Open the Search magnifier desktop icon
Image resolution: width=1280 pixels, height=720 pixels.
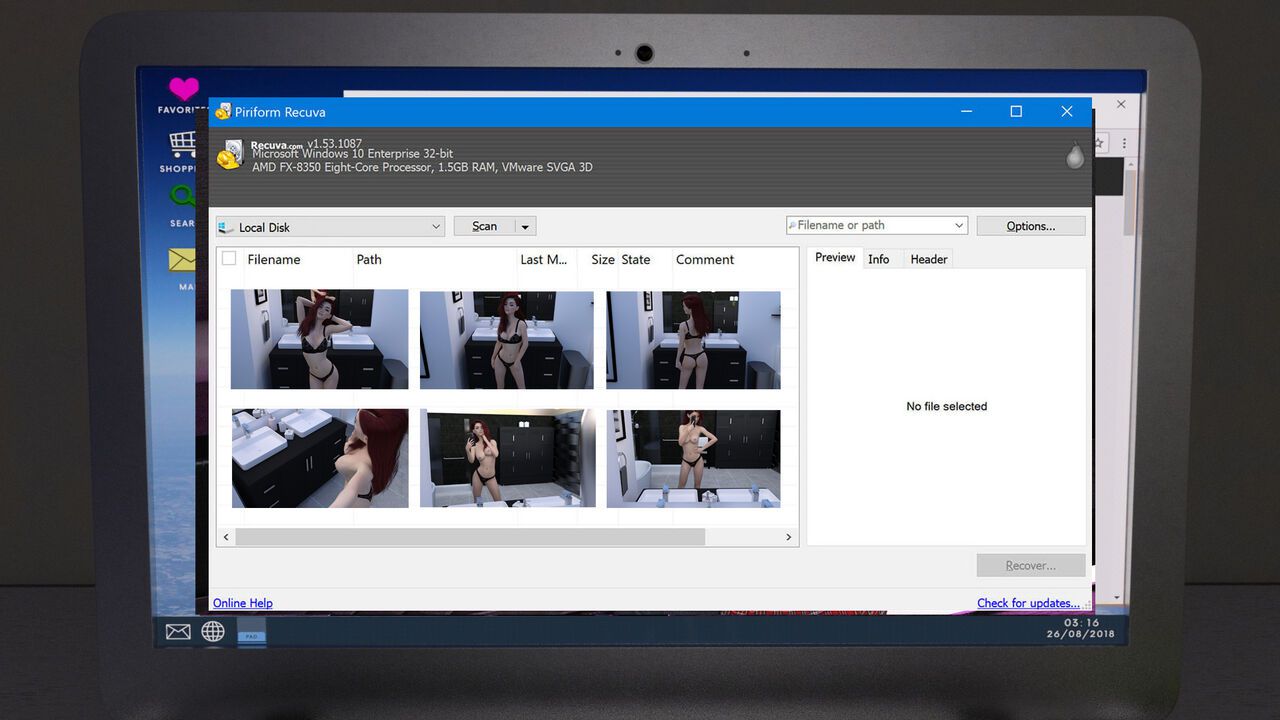pyautogui.click(x=182, y=197)
